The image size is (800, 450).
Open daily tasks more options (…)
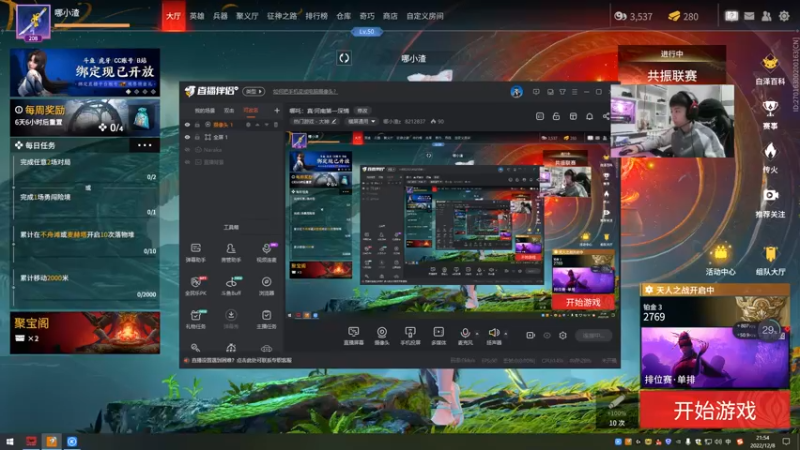tap(144, 145)
